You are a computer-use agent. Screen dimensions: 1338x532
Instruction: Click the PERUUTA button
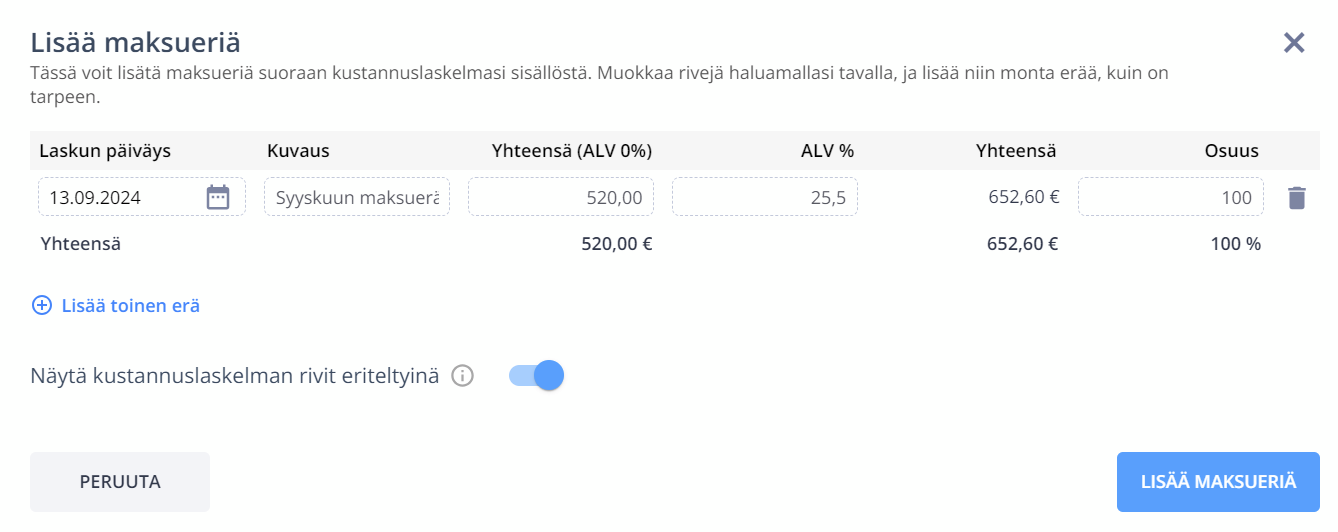[120, 482]
